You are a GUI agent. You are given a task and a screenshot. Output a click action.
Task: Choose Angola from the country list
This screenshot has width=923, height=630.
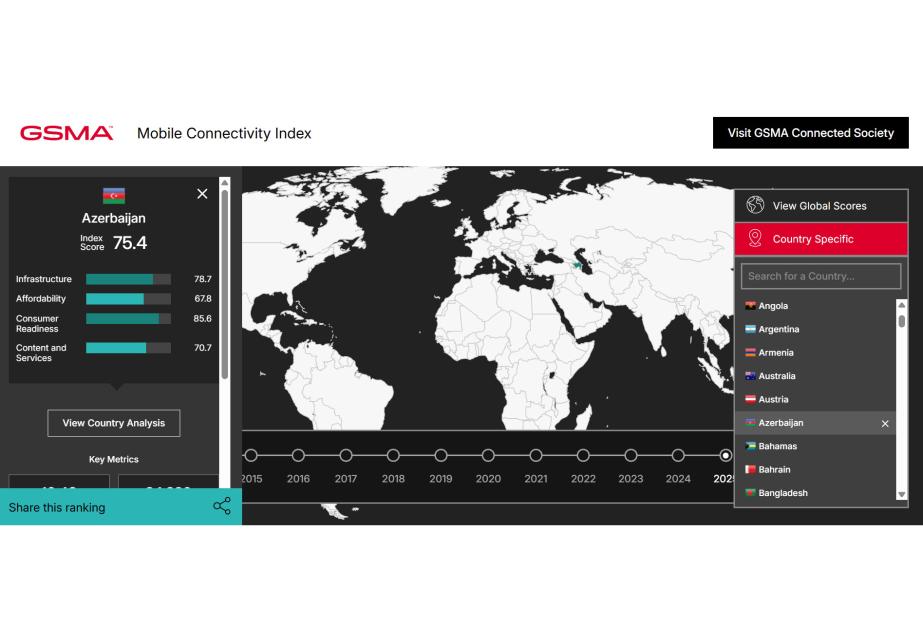(x=815, y=306)
